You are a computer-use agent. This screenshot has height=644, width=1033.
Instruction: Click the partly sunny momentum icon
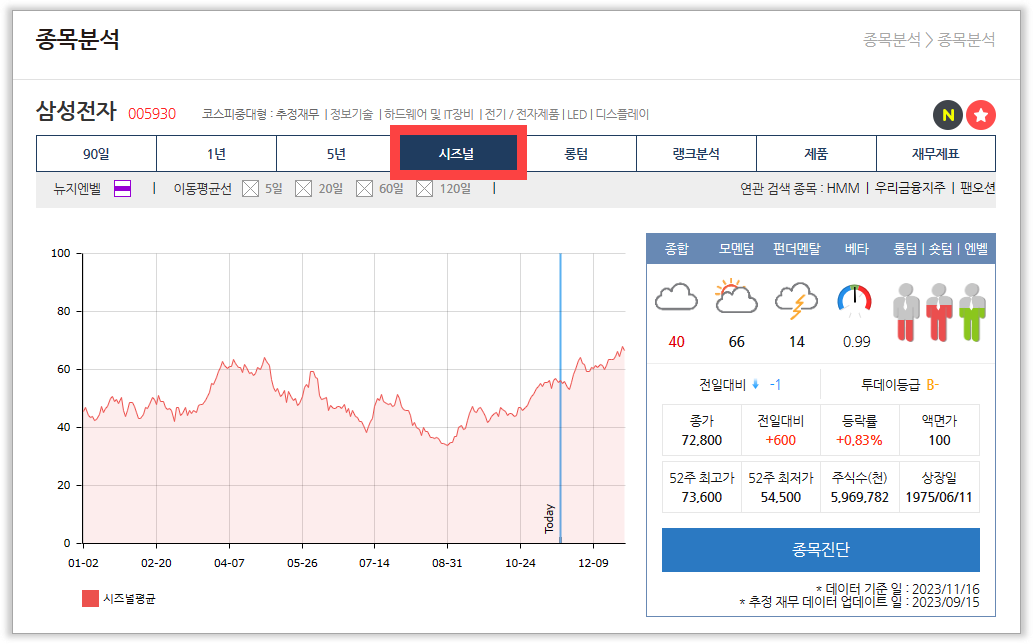736,298
